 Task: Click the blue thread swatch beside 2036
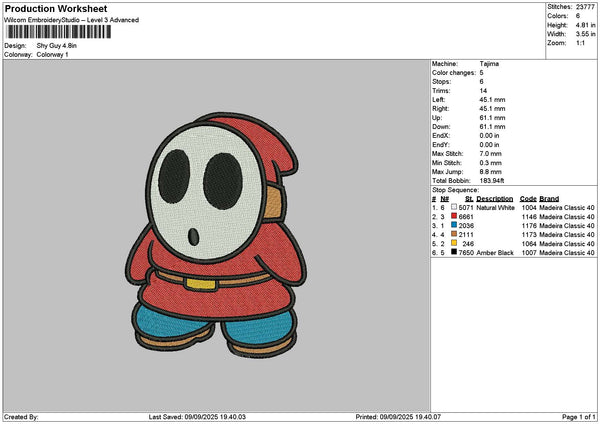click(454, 225)
